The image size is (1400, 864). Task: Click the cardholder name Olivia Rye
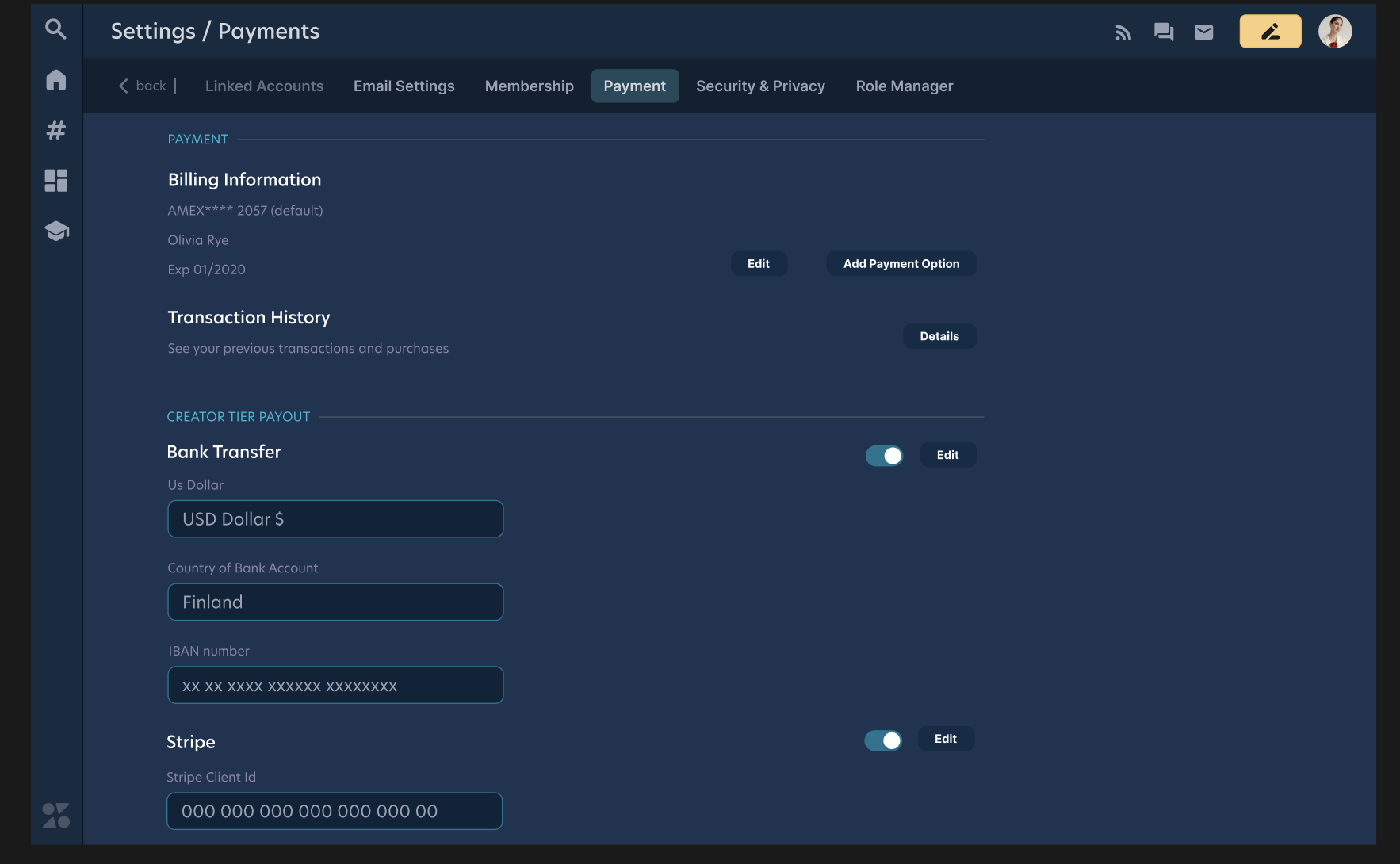(x=198, y=240)
